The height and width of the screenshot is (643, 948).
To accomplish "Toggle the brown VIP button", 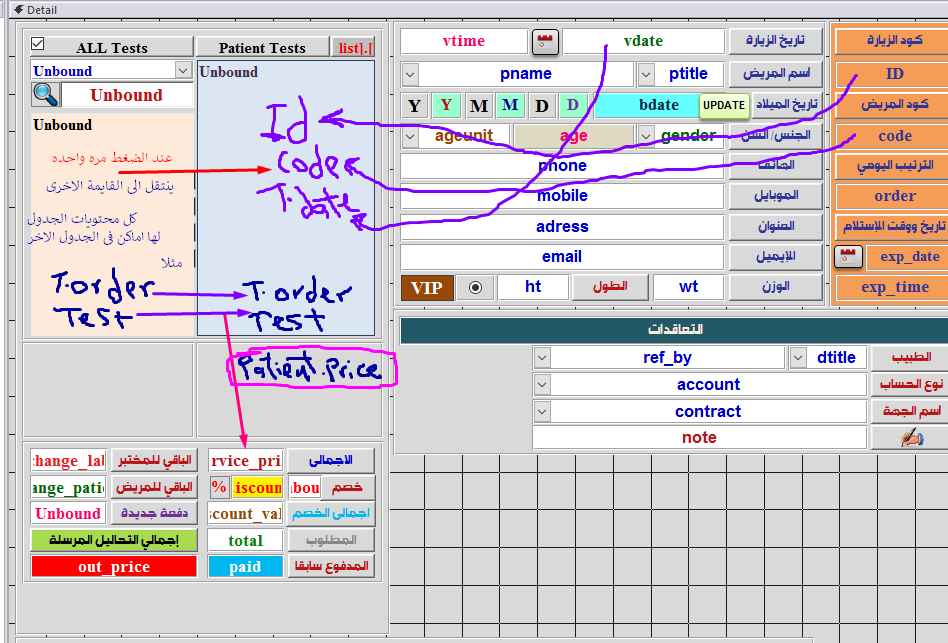I will pos(426,288).
